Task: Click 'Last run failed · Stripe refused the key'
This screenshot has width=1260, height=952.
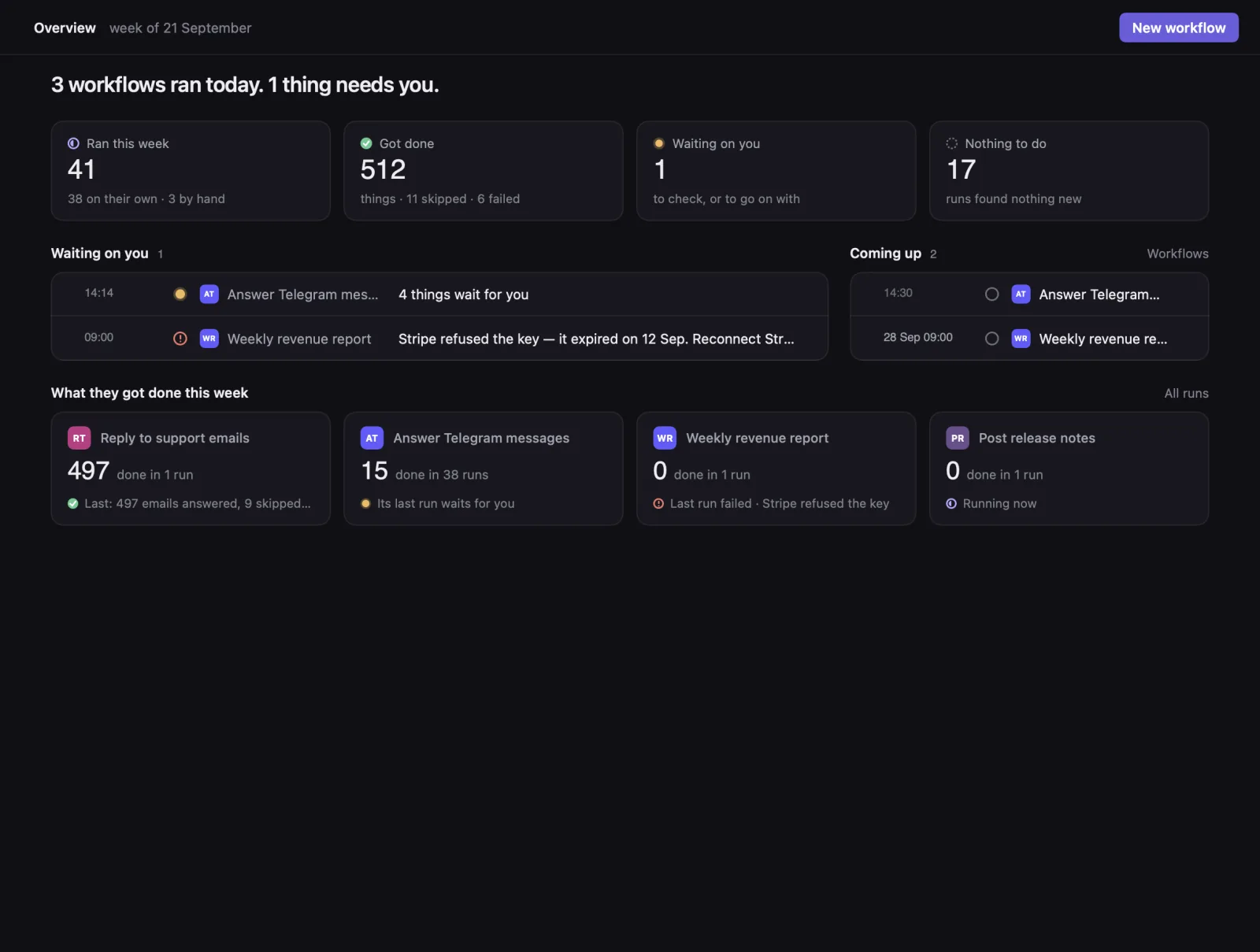Action: pos(780,503)
